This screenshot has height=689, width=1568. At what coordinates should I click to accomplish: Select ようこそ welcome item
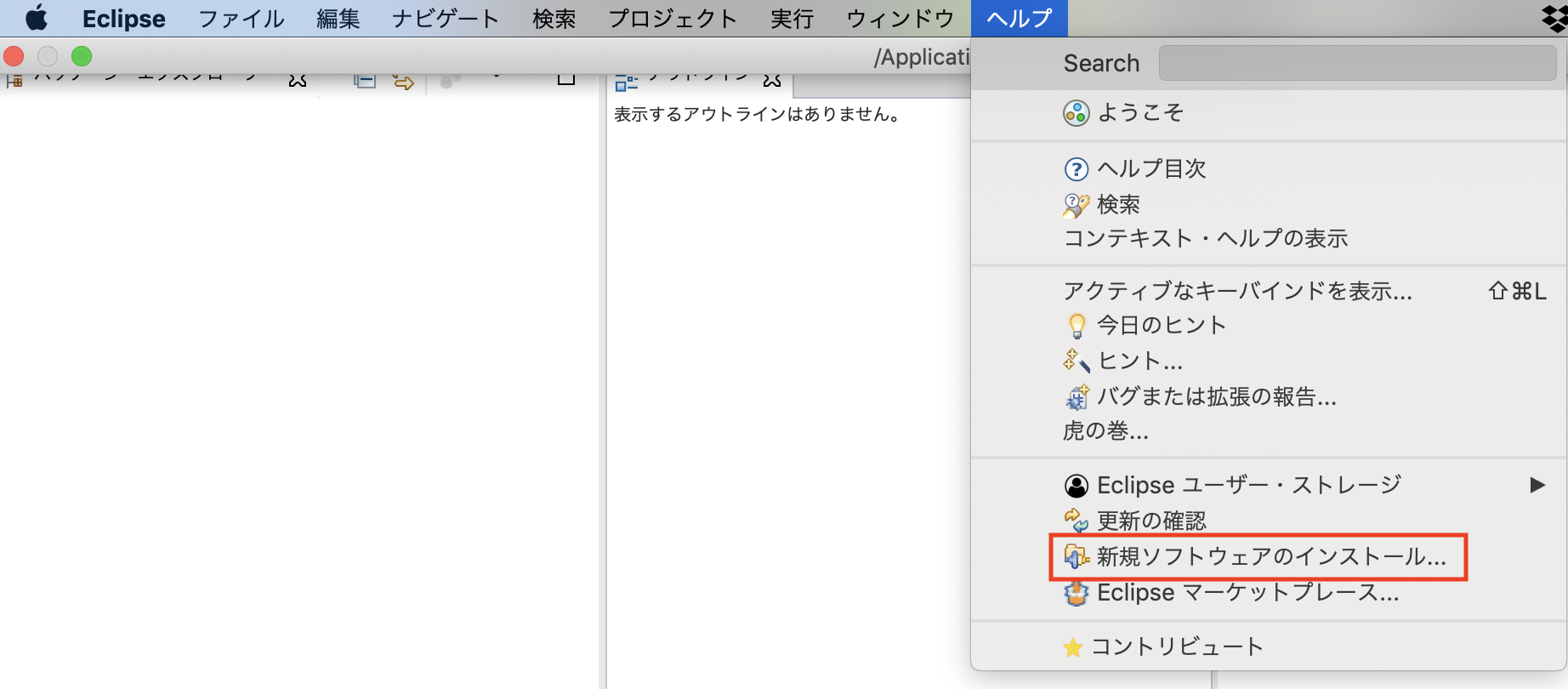coord(1269,112)
